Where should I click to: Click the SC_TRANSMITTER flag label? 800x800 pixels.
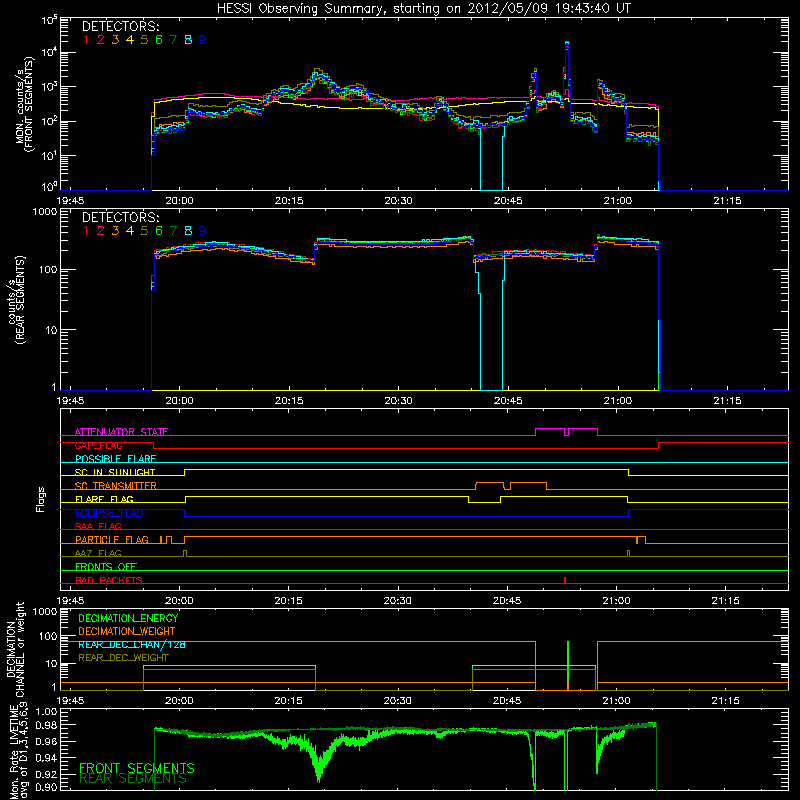coord(116,486)
